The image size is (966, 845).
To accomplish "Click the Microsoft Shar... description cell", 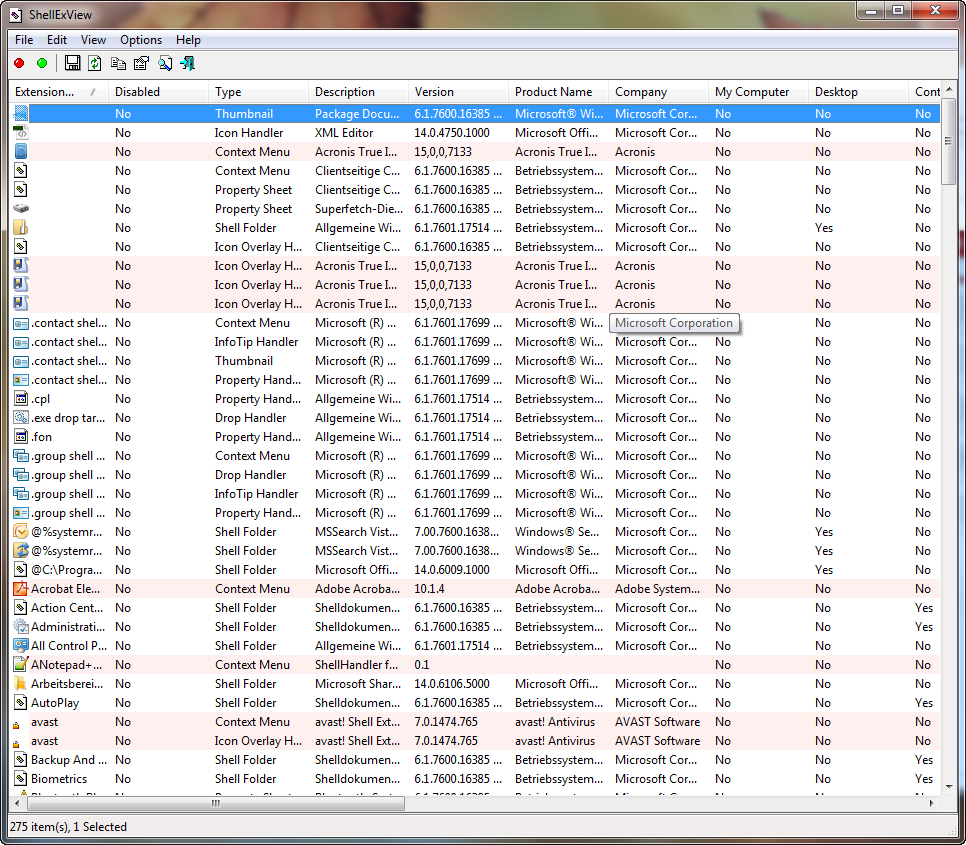I will point(357,684).
